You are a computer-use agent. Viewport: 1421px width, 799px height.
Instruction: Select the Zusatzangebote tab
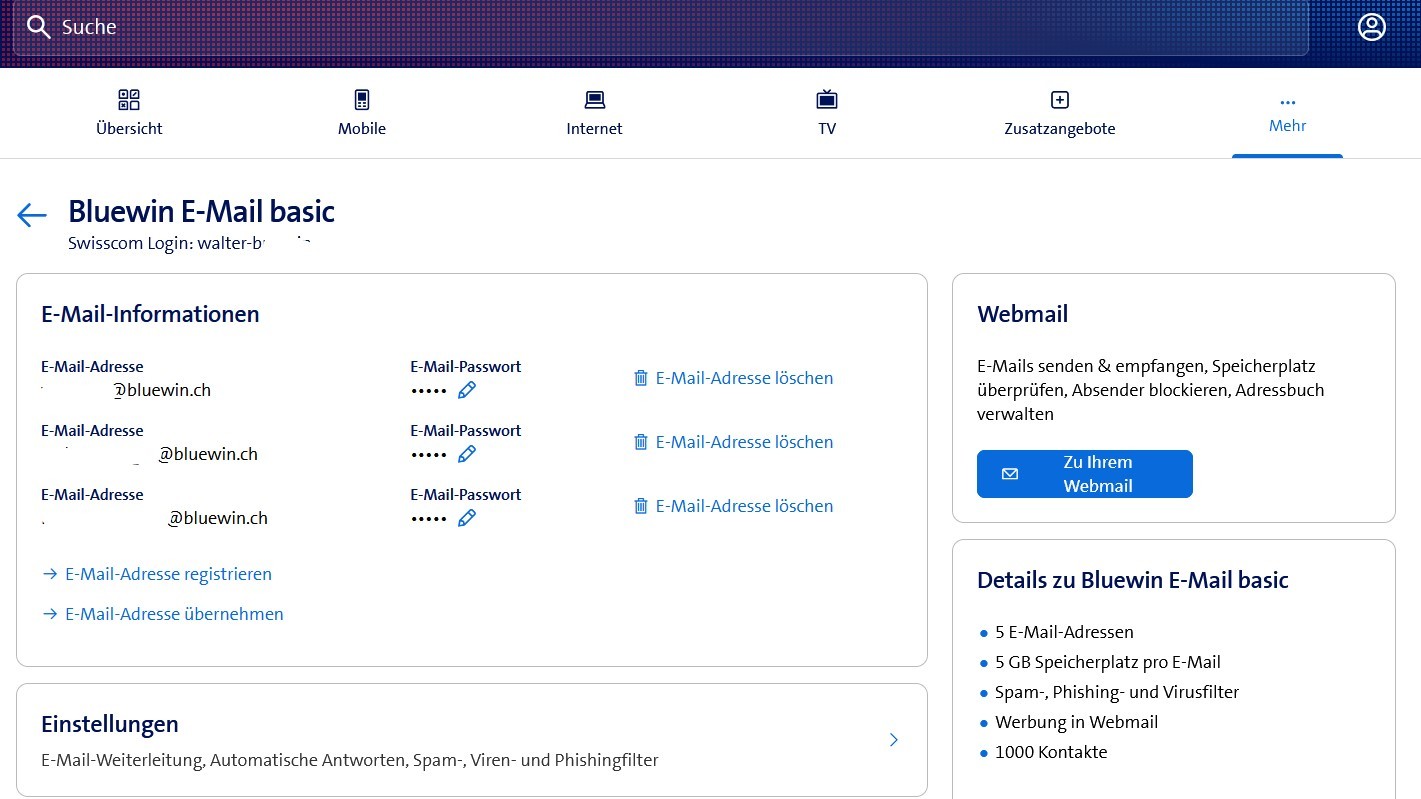pyautogui.click(x=1059, y=113)
